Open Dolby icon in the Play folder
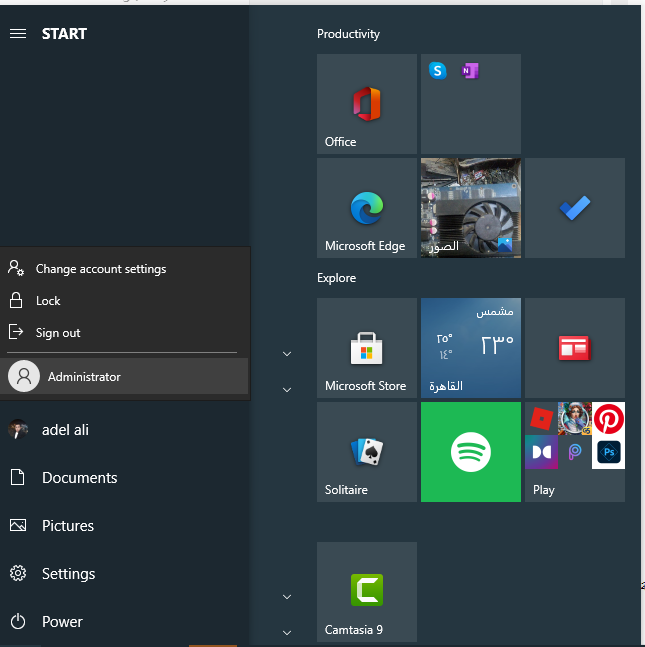This screenshot has width=645, height=647. click(541, 452)
